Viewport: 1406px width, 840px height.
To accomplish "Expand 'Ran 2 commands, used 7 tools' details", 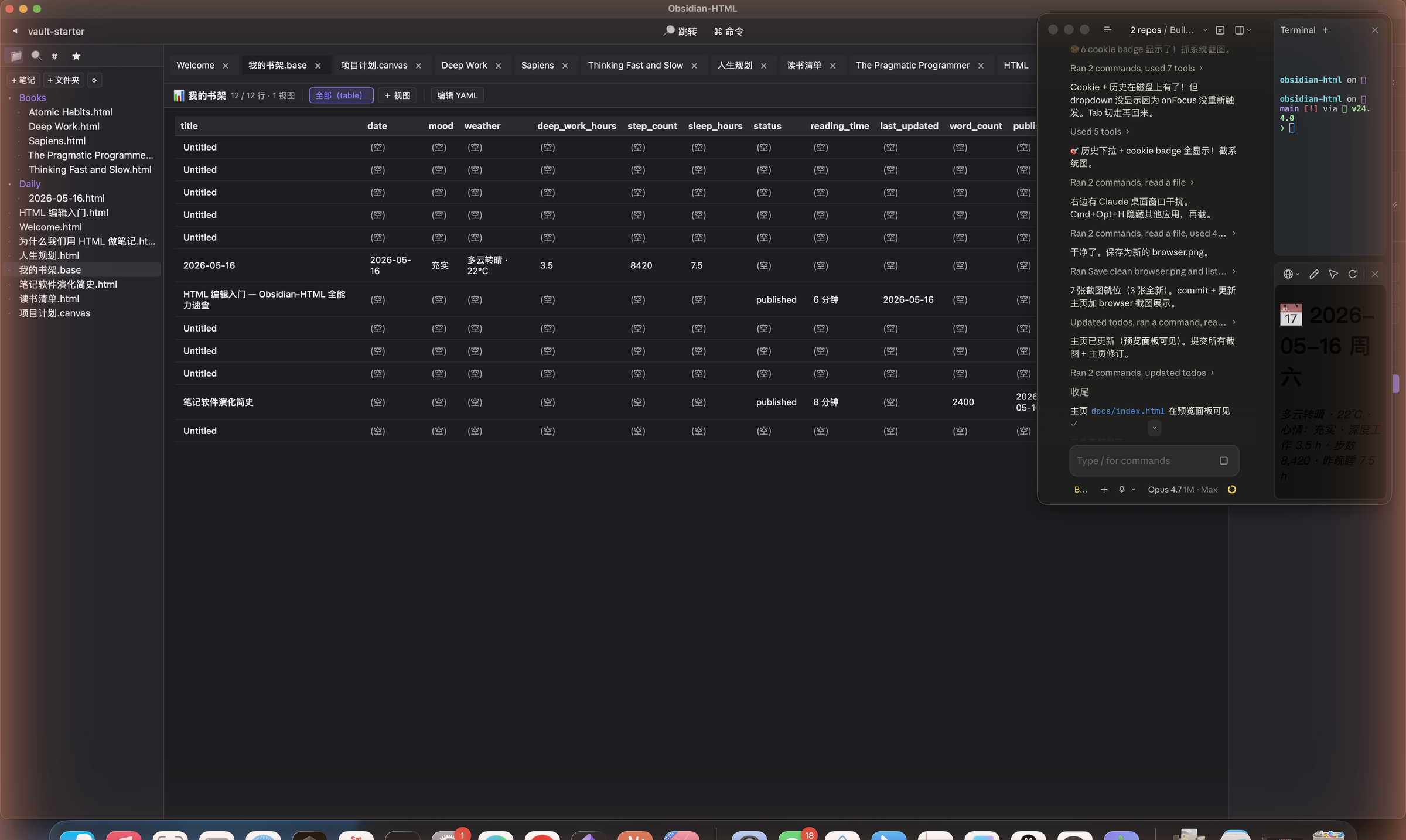I will pyautogui.click(x=1136, y=69).
